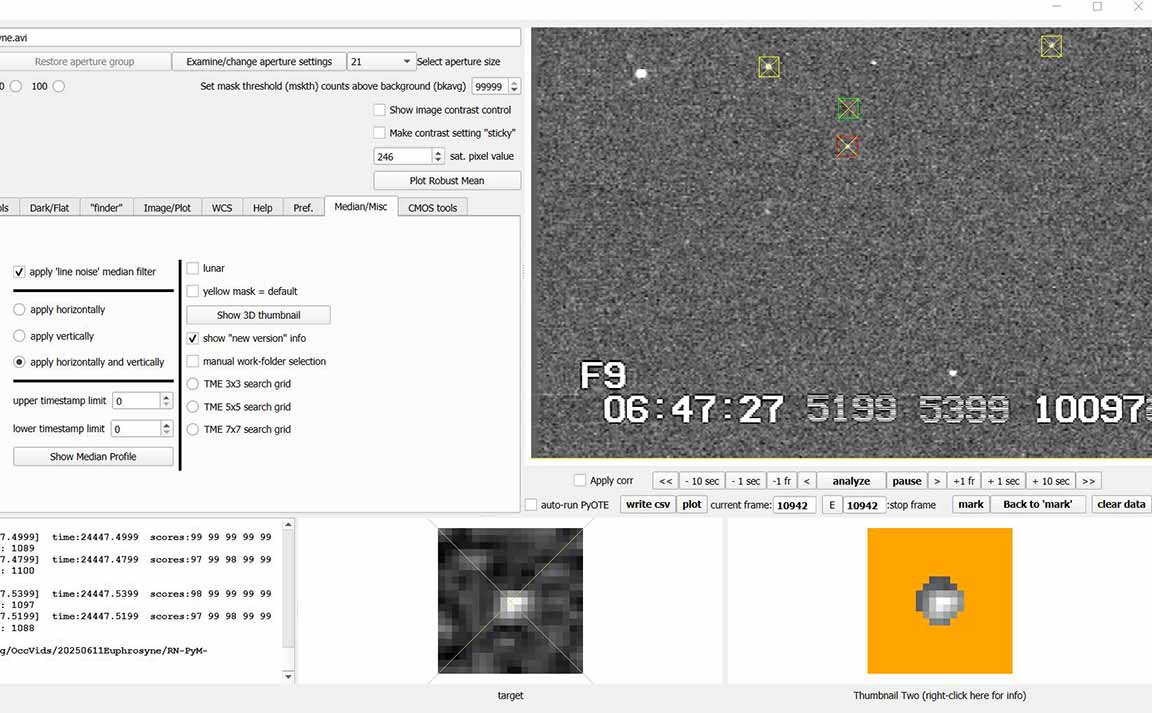Open the Dark/Flat tab
1152x713 pixels.
[x=49, y=208]
